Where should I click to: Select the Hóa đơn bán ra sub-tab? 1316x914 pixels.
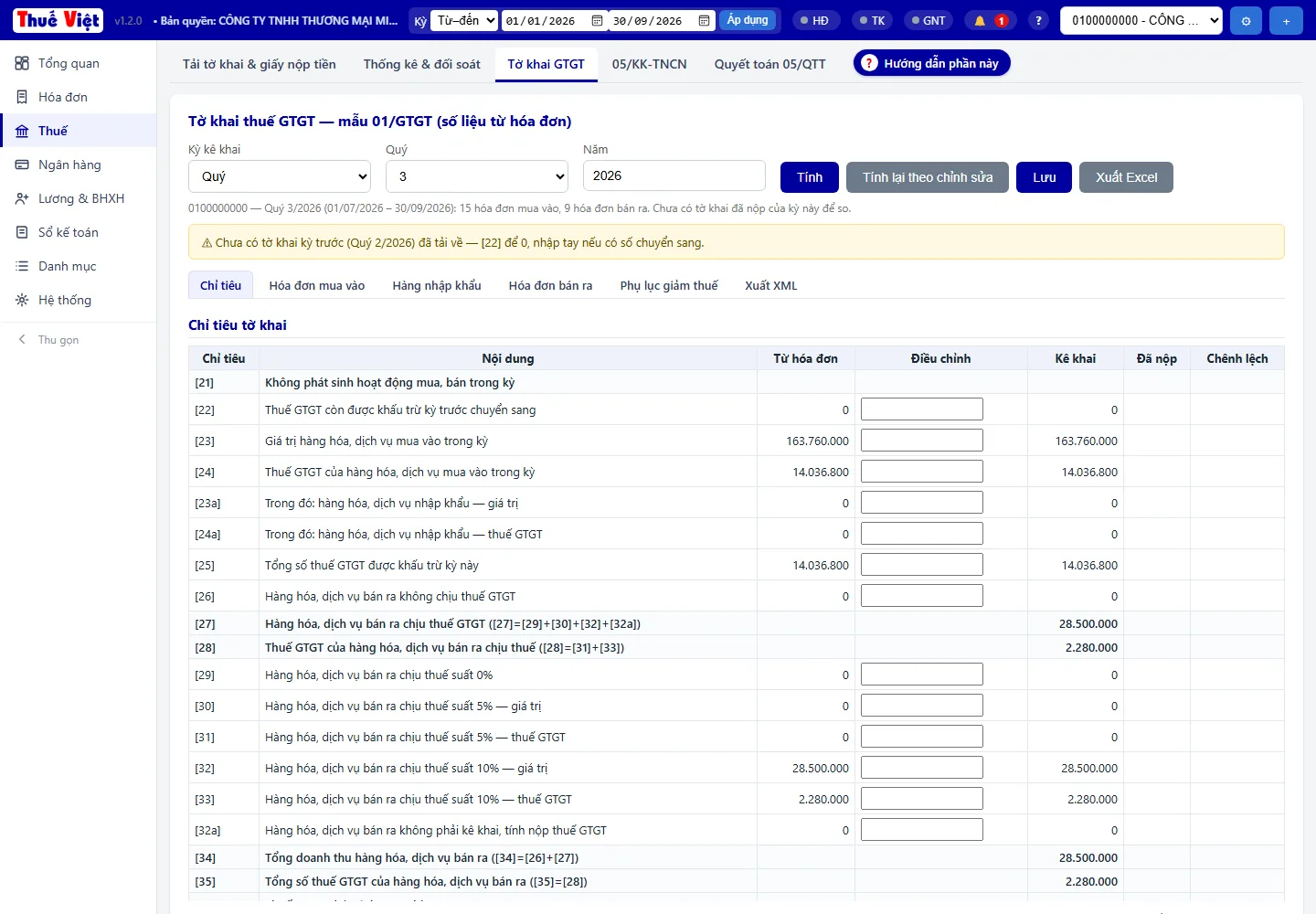tap(550, 285)
